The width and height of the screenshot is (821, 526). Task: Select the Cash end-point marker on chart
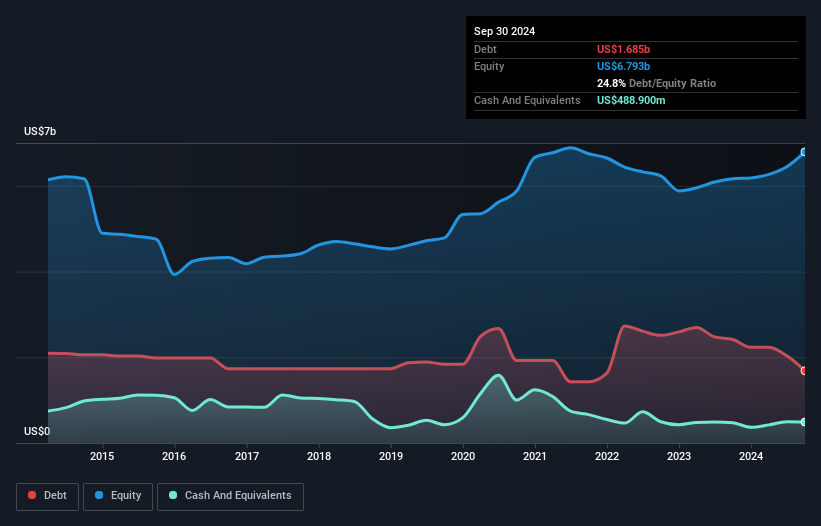(804, 422)
